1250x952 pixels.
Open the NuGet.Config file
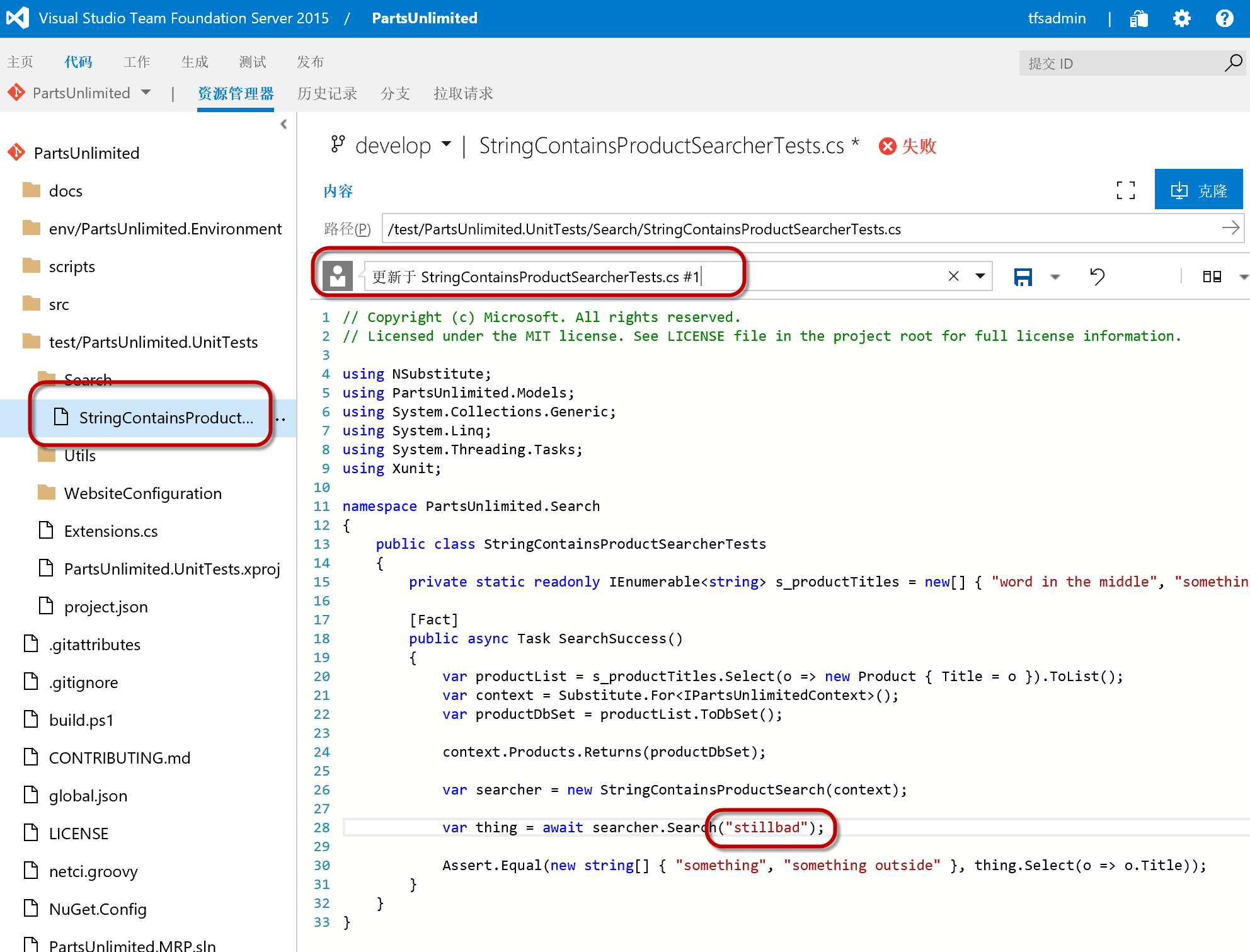(x=98, y=909)
